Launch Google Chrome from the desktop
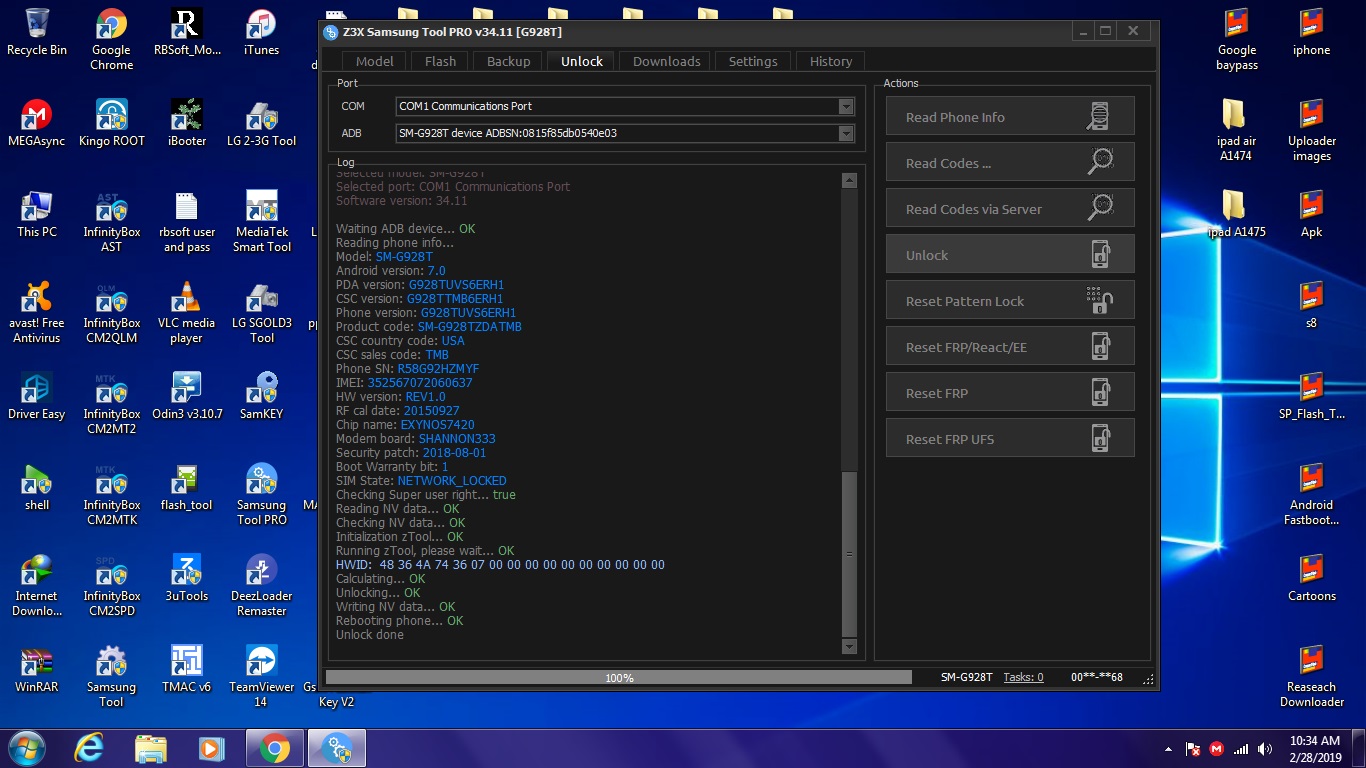The height and width of the screenshot is (768, 1366). point(111,40)
